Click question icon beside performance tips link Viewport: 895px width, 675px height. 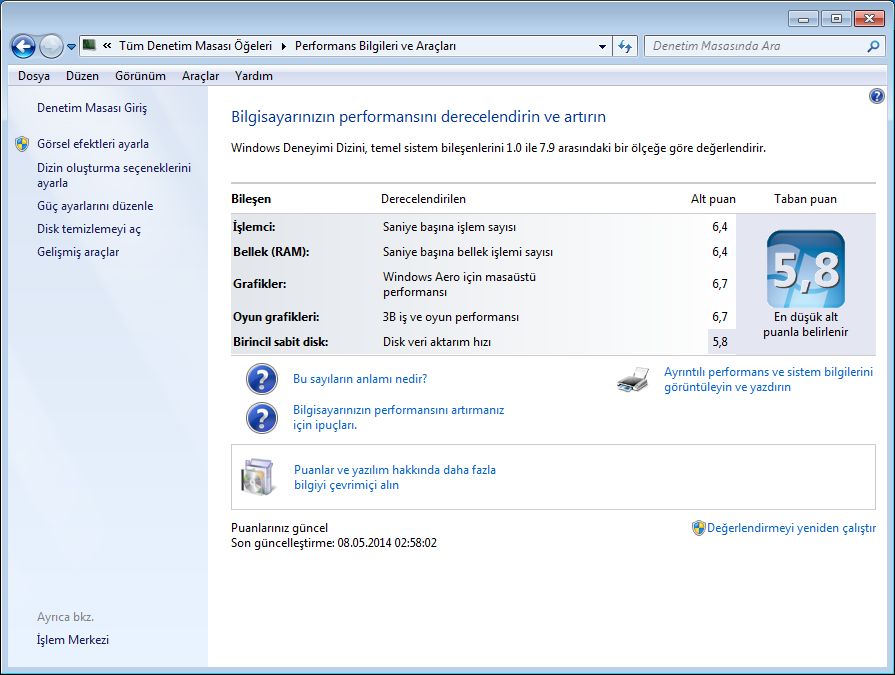click(x=262, y=418)
